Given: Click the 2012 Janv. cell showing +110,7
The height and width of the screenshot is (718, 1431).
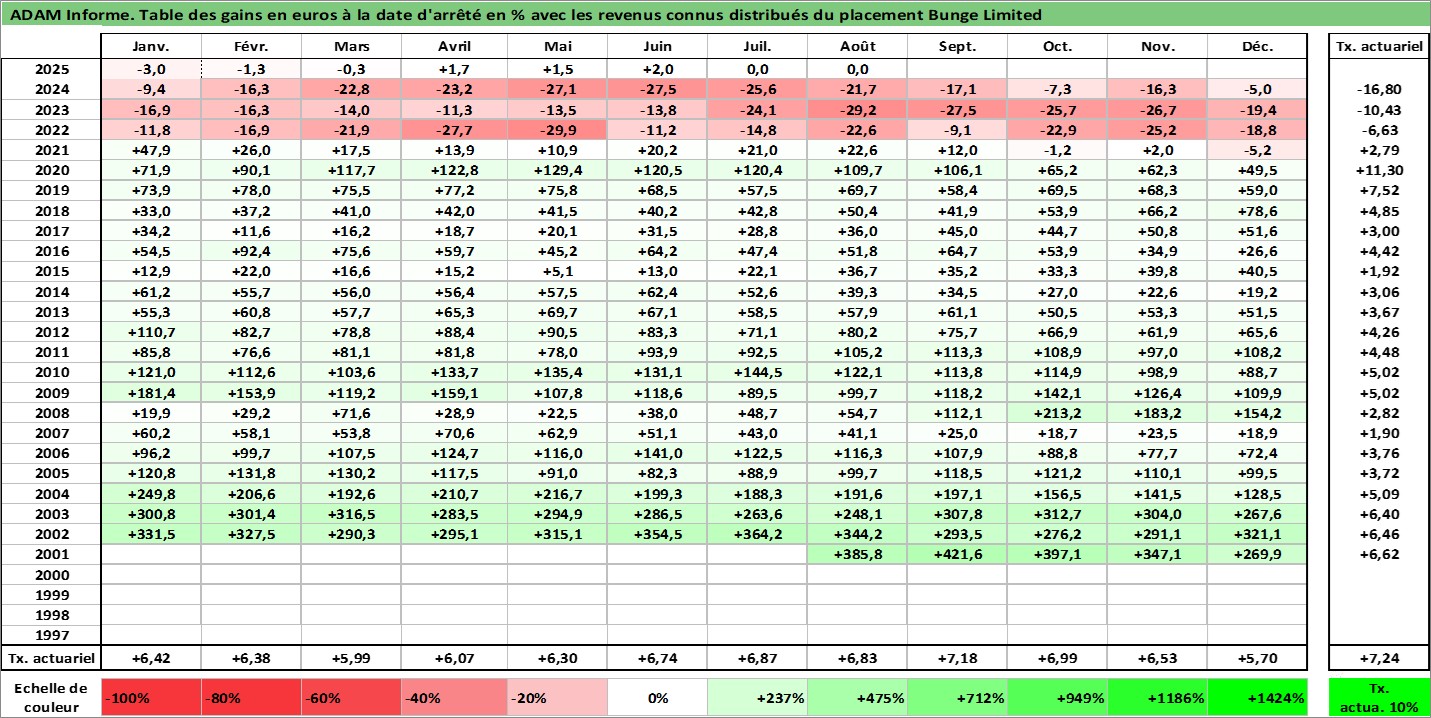Looking at the screenshot, I should pyautogui.click(x=152, y=332).
